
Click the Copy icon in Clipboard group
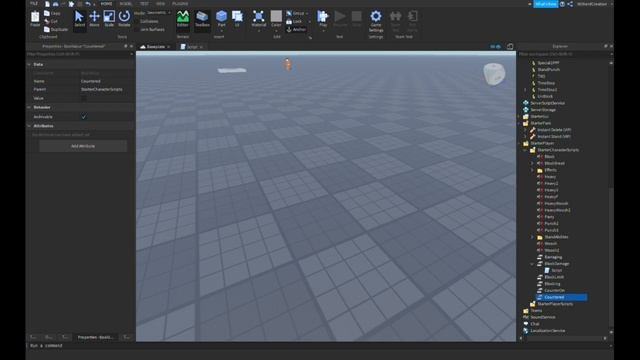pyautogui.click(x=47, y=13)
